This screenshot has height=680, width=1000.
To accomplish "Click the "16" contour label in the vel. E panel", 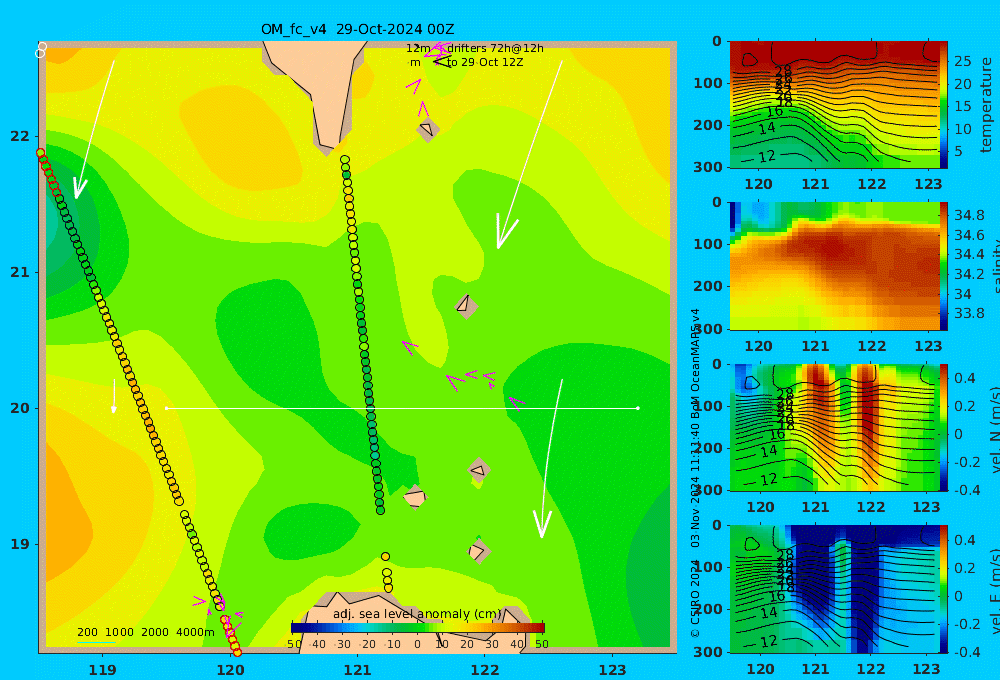I will point(777,596).
